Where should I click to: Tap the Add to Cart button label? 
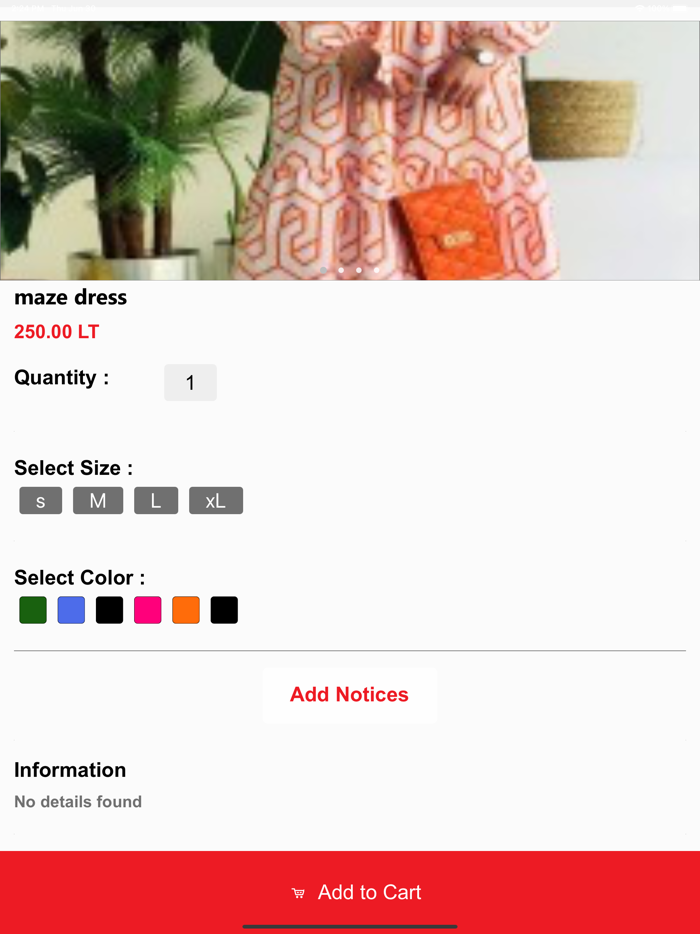(369, 892)
